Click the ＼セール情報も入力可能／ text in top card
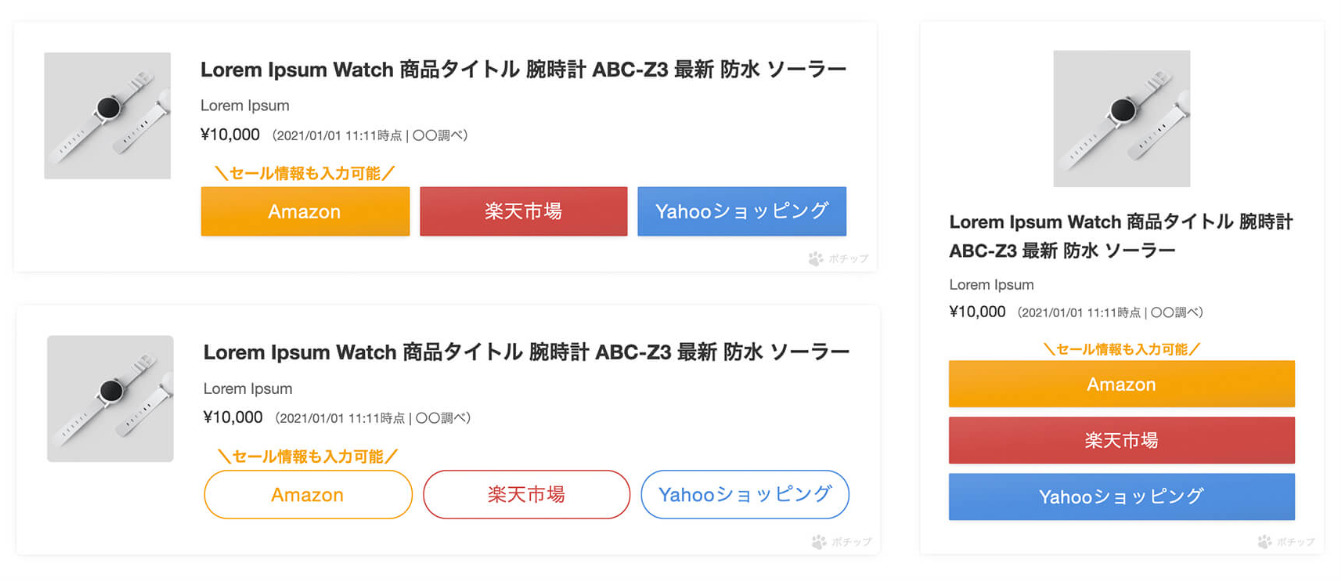The height and width of the screenshot is (581, 1341). (x=305, y=173)
